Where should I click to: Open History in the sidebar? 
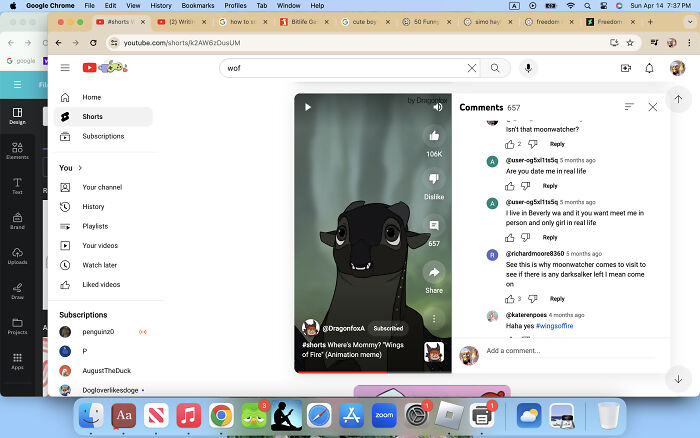click(93, 206)
